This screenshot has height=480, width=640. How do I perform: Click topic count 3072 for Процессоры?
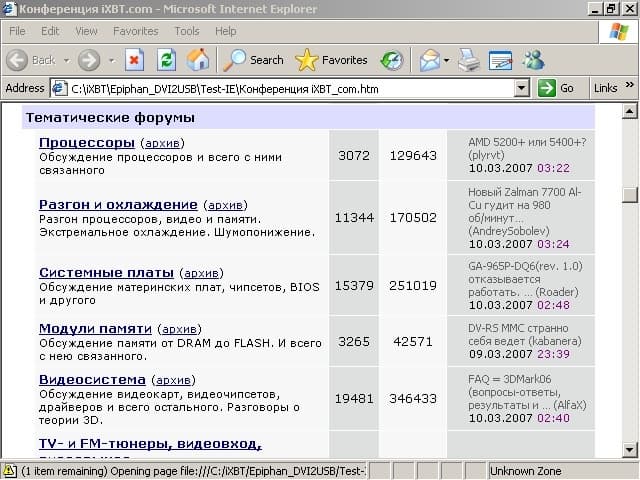tap(354, 156)
